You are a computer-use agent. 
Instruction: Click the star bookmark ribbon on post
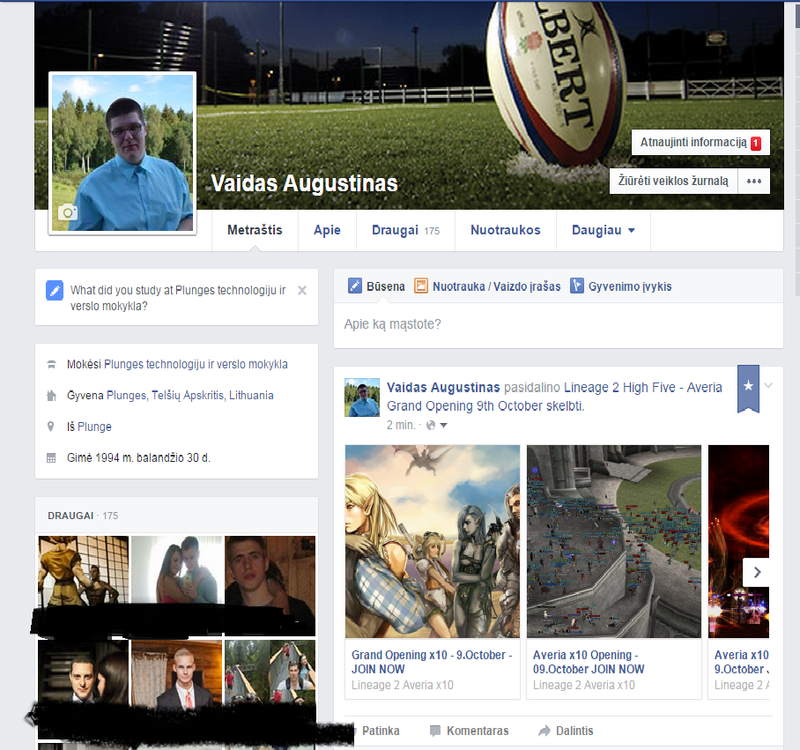click(x=748, y=387)
